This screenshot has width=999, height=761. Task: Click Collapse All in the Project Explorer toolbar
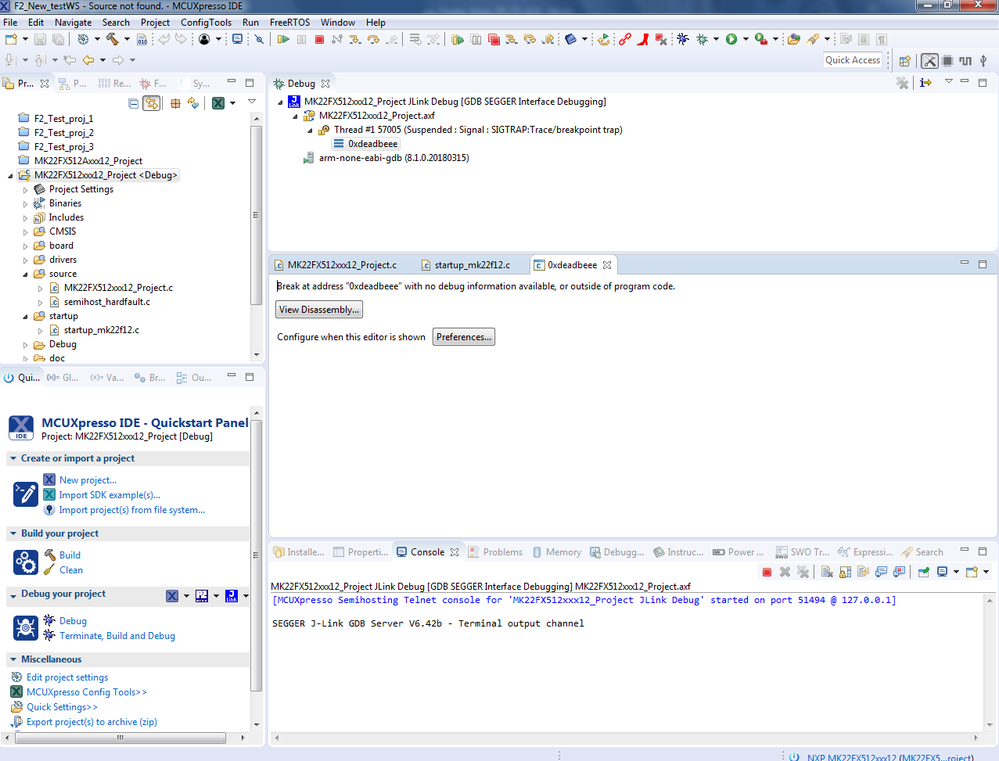coord(133,103)
